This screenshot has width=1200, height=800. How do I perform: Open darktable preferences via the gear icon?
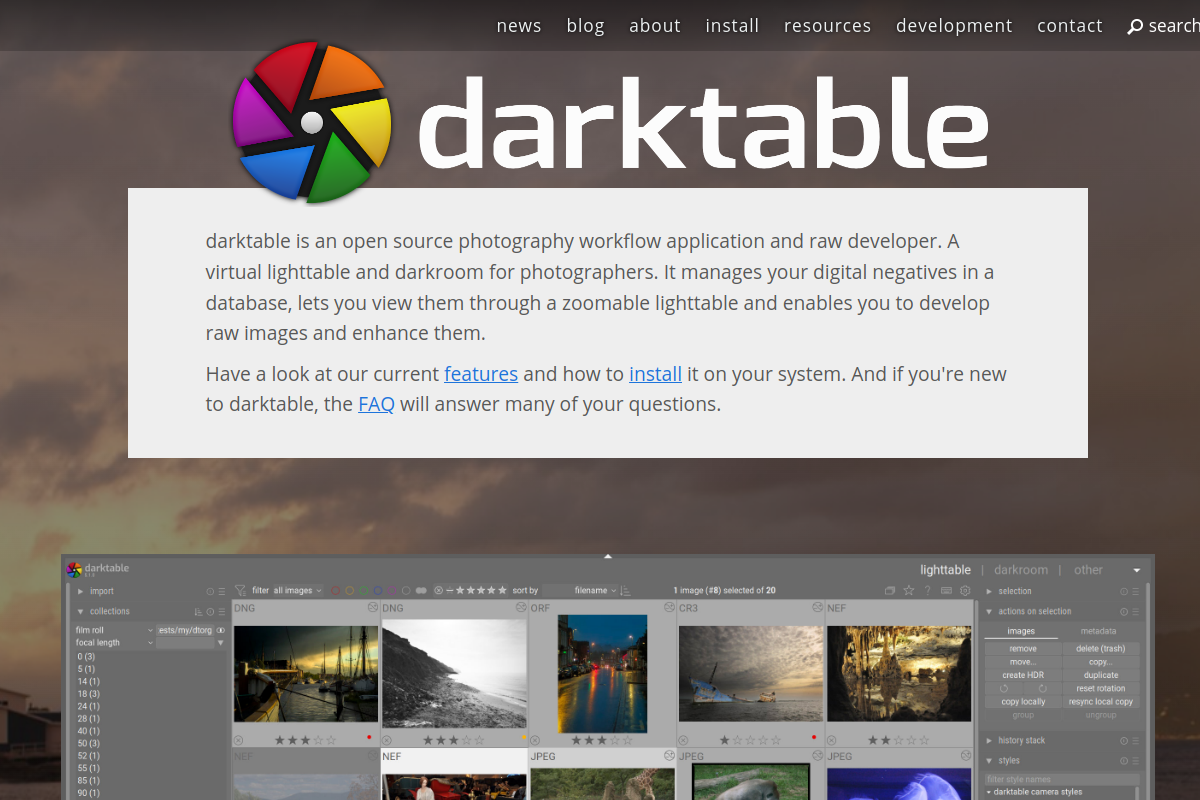(x=965, y=590)
